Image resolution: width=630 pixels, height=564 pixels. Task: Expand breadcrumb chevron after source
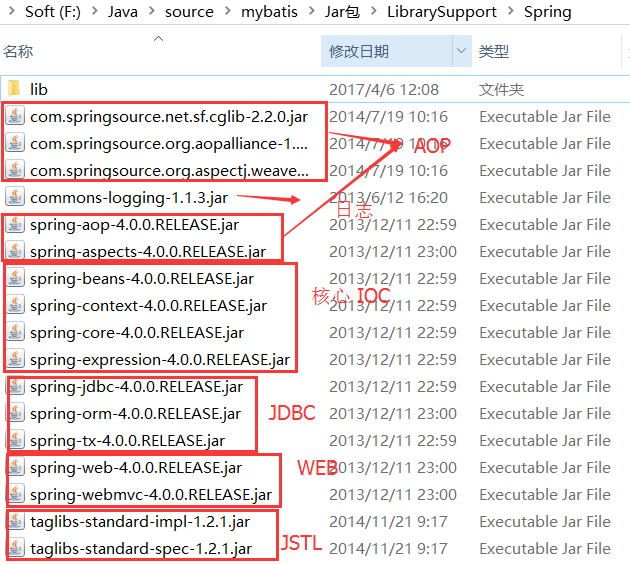227,11
